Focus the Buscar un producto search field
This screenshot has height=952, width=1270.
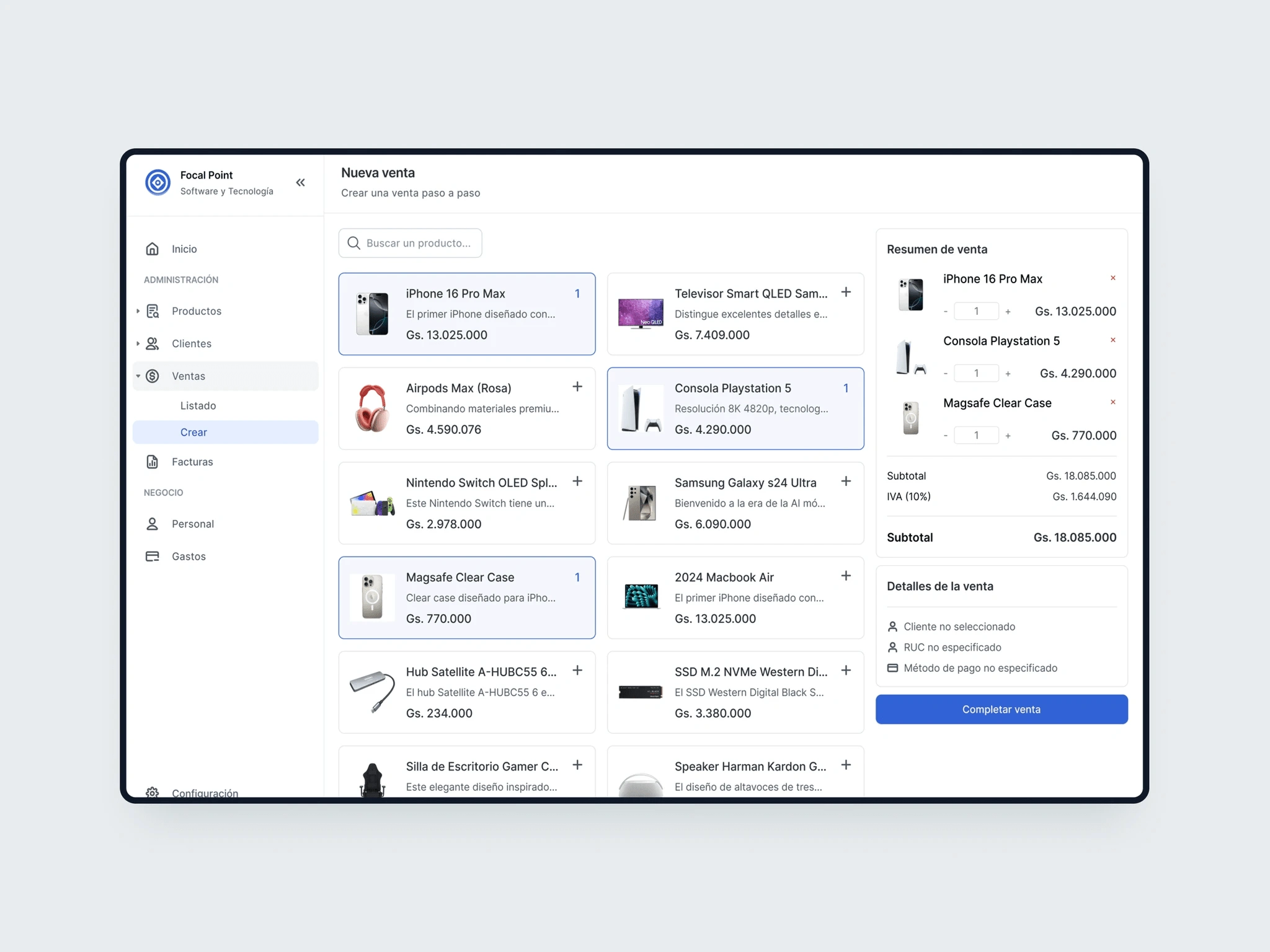(x=410, y=243)
